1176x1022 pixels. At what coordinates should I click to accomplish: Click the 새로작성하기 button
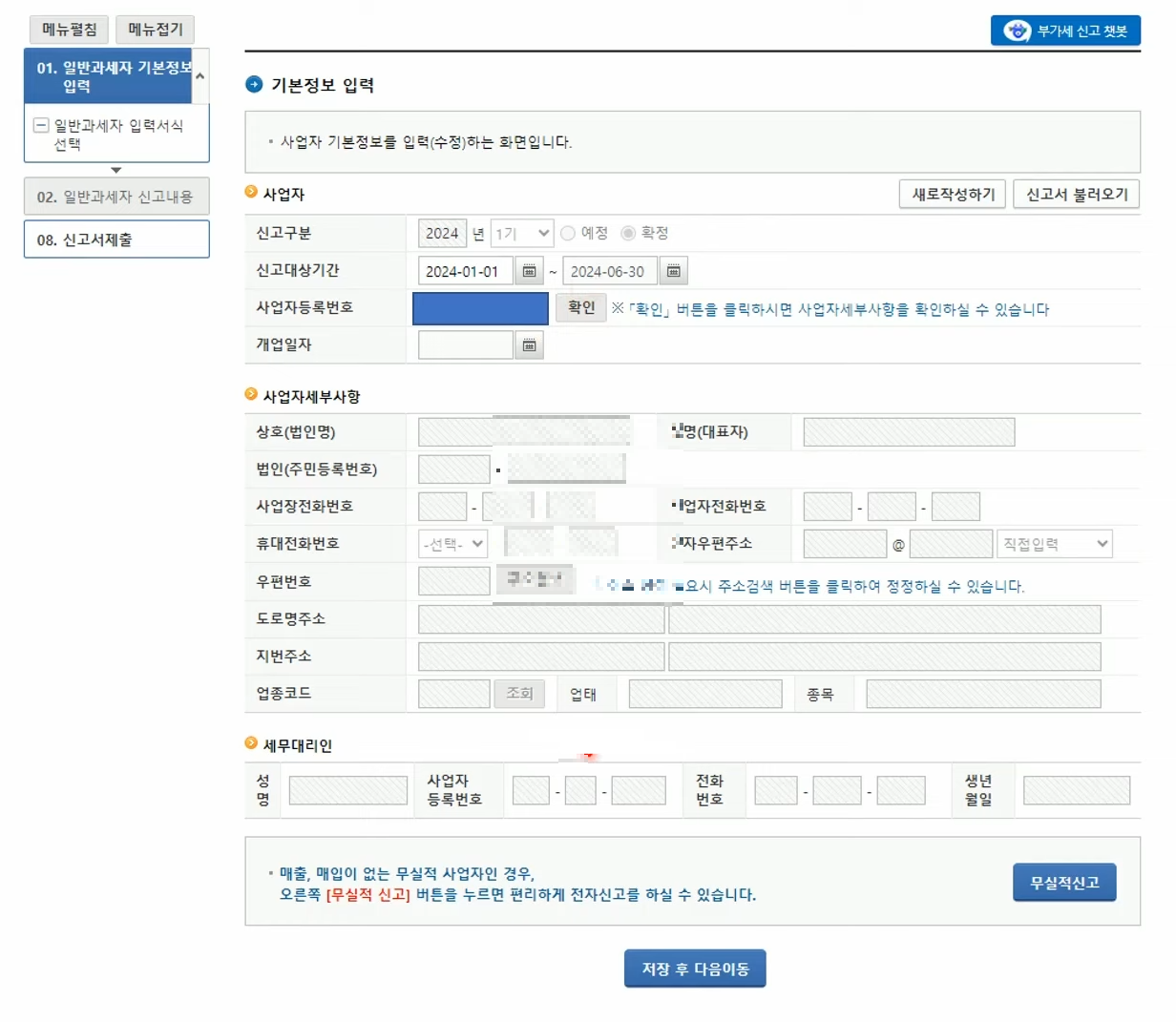[952, 194]
